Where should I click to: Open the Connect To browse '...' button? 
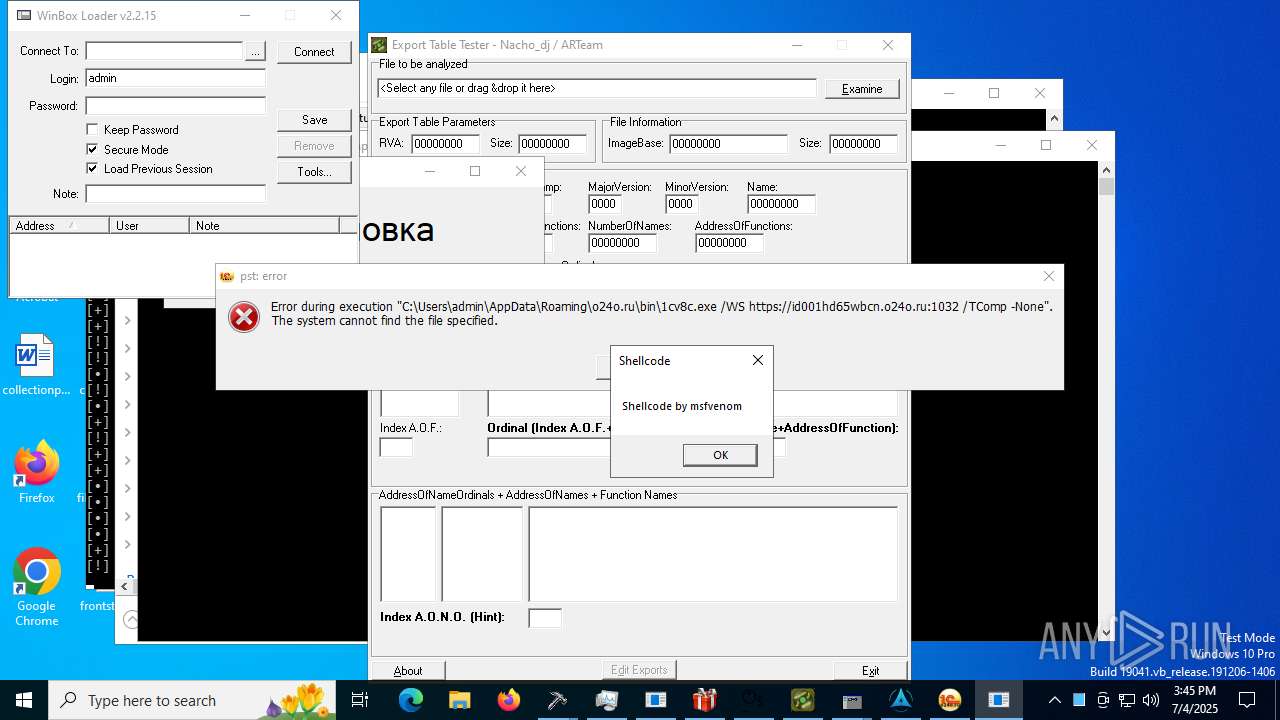255,51
